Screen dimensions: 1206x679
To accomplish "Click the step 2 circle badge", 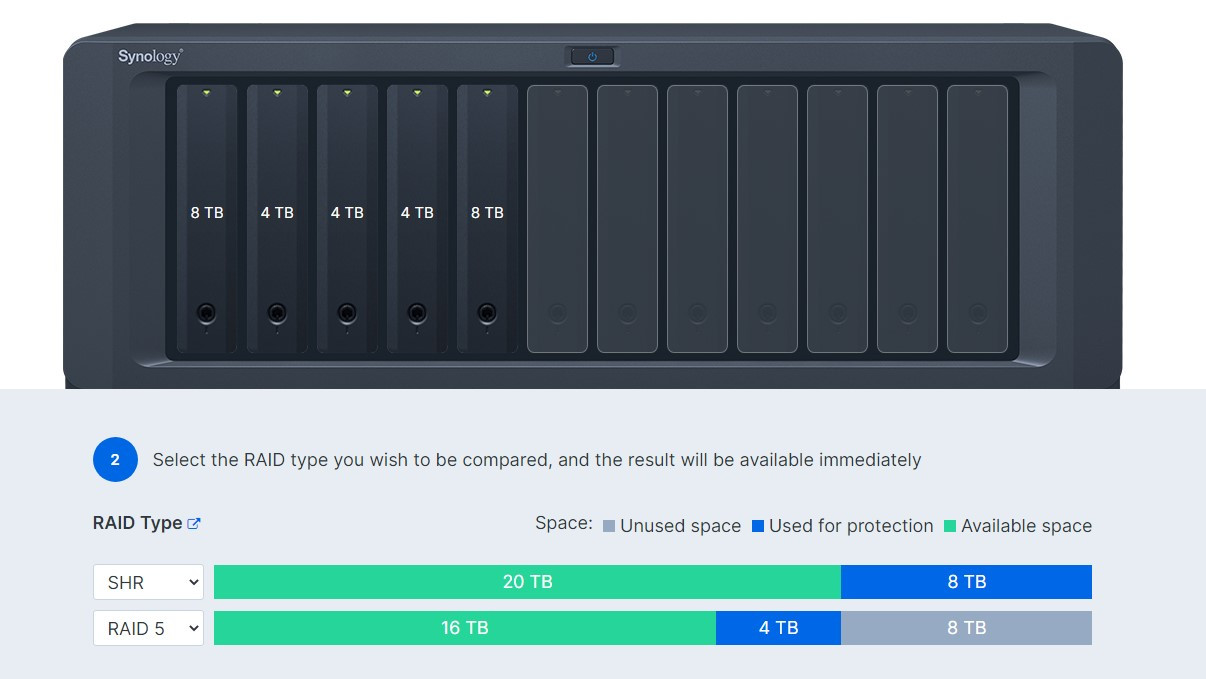I will tap(115, 460).
